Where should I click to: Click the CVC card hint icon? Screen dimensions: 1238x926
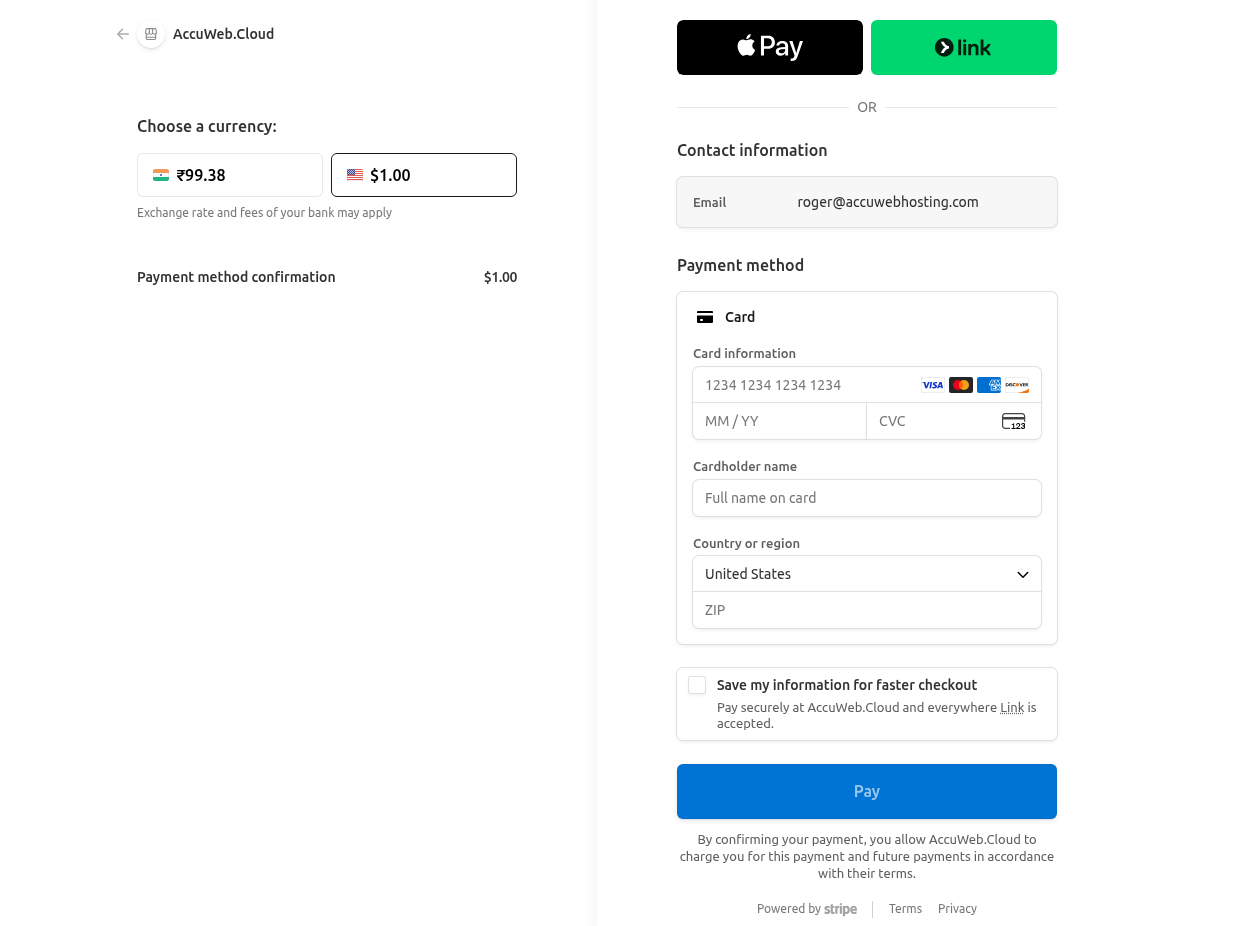[x=1014, y=421]
